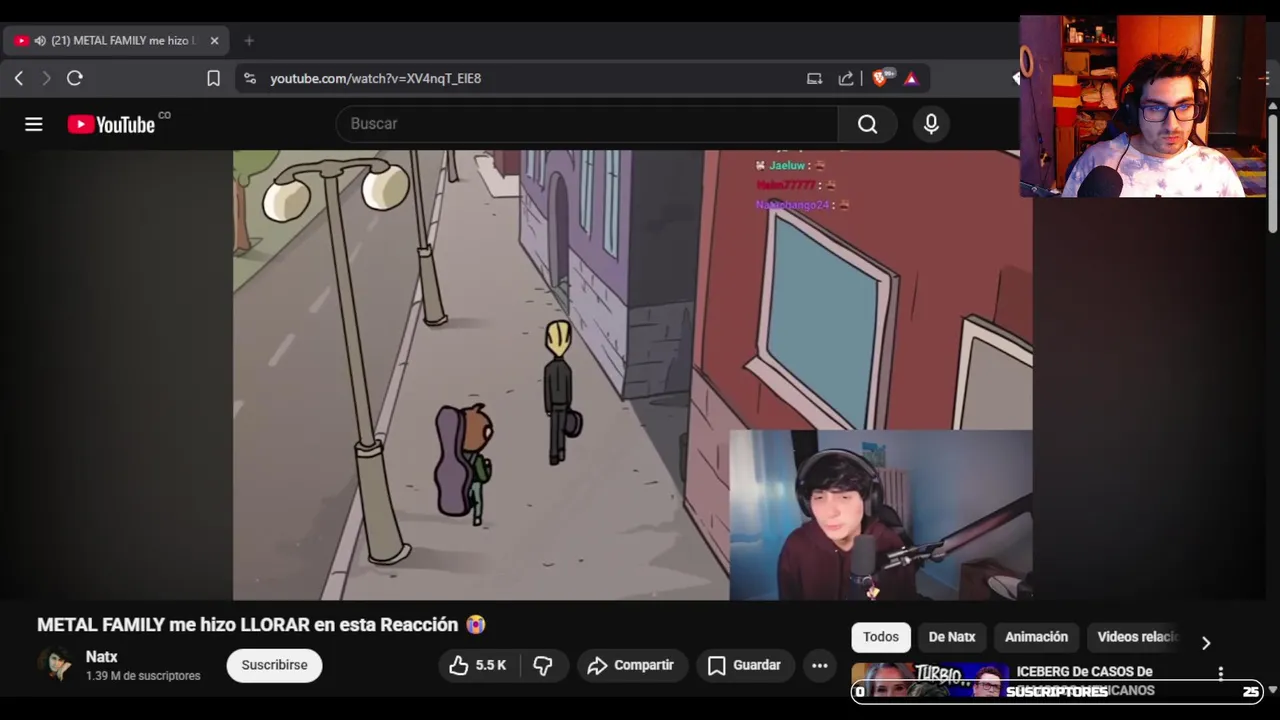
Task: Open site settings icon in address bar
Action: 250,78
